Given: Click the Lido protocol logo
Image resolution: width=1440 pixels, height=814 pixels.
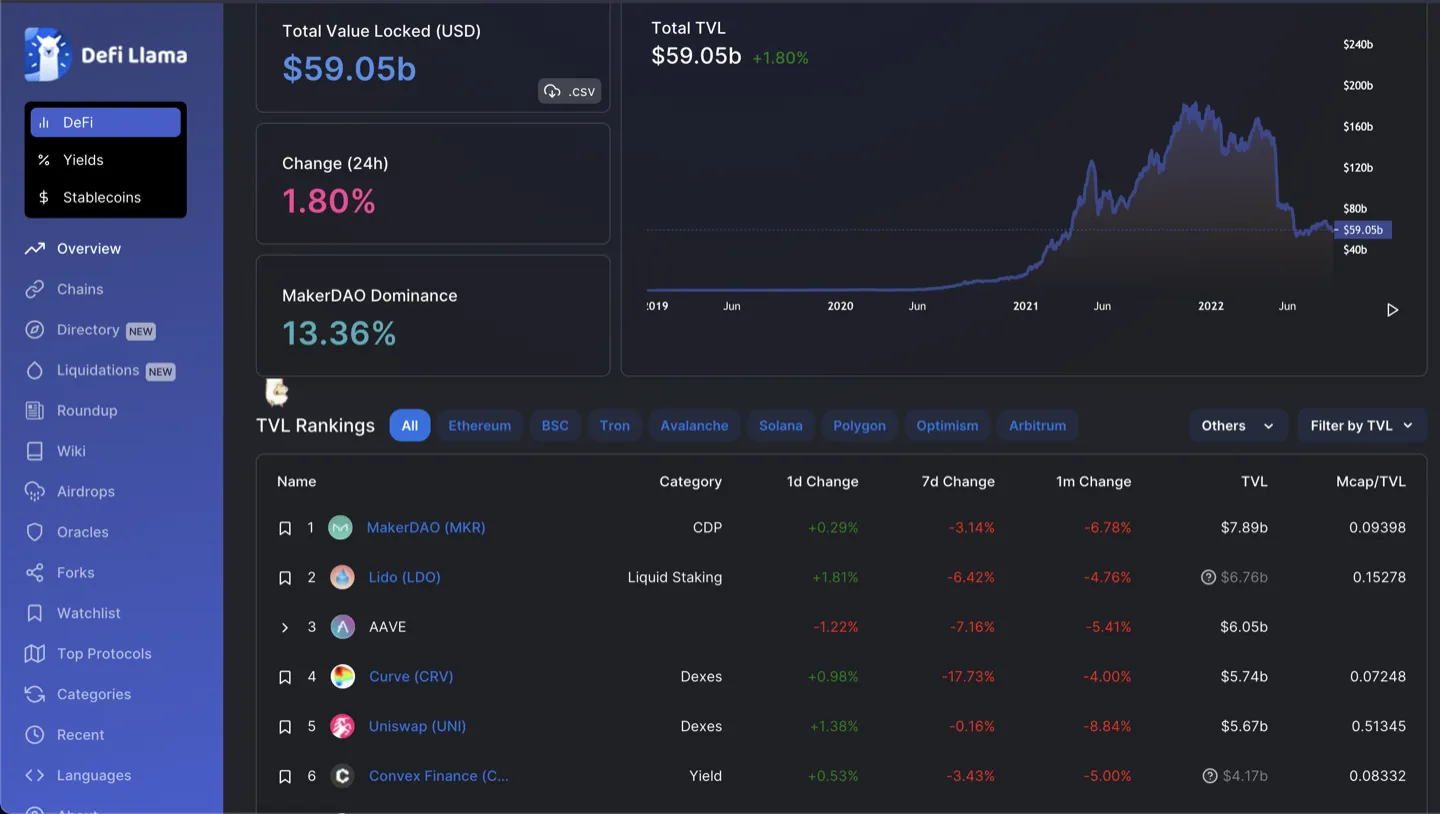Looking at the screenshot, I should (342, 577).
